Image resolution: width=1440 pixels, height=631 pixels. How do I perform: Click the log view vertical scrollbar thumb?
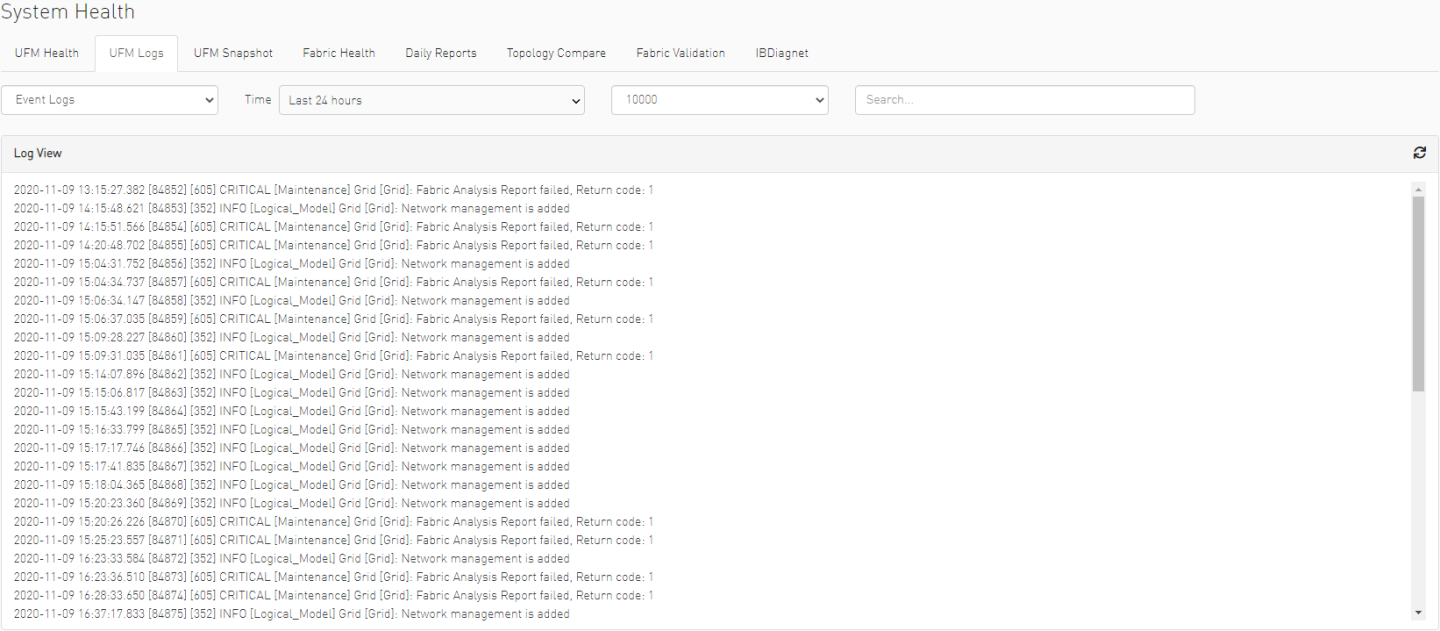[1418, 292]
